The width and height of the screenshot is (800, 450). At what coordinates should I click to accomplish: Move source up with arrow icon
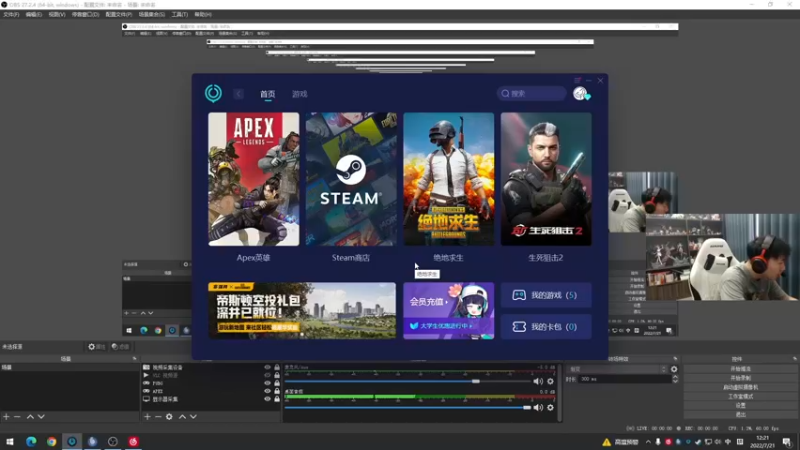(182, 417)
